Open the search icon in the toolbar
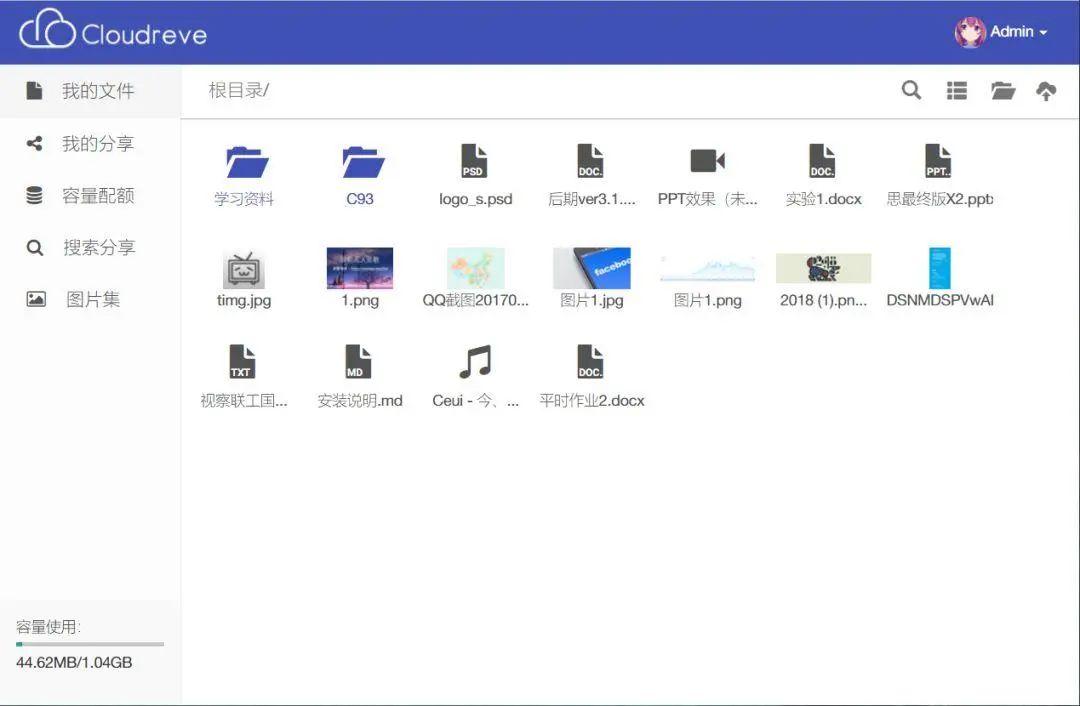 coord(911,90)
